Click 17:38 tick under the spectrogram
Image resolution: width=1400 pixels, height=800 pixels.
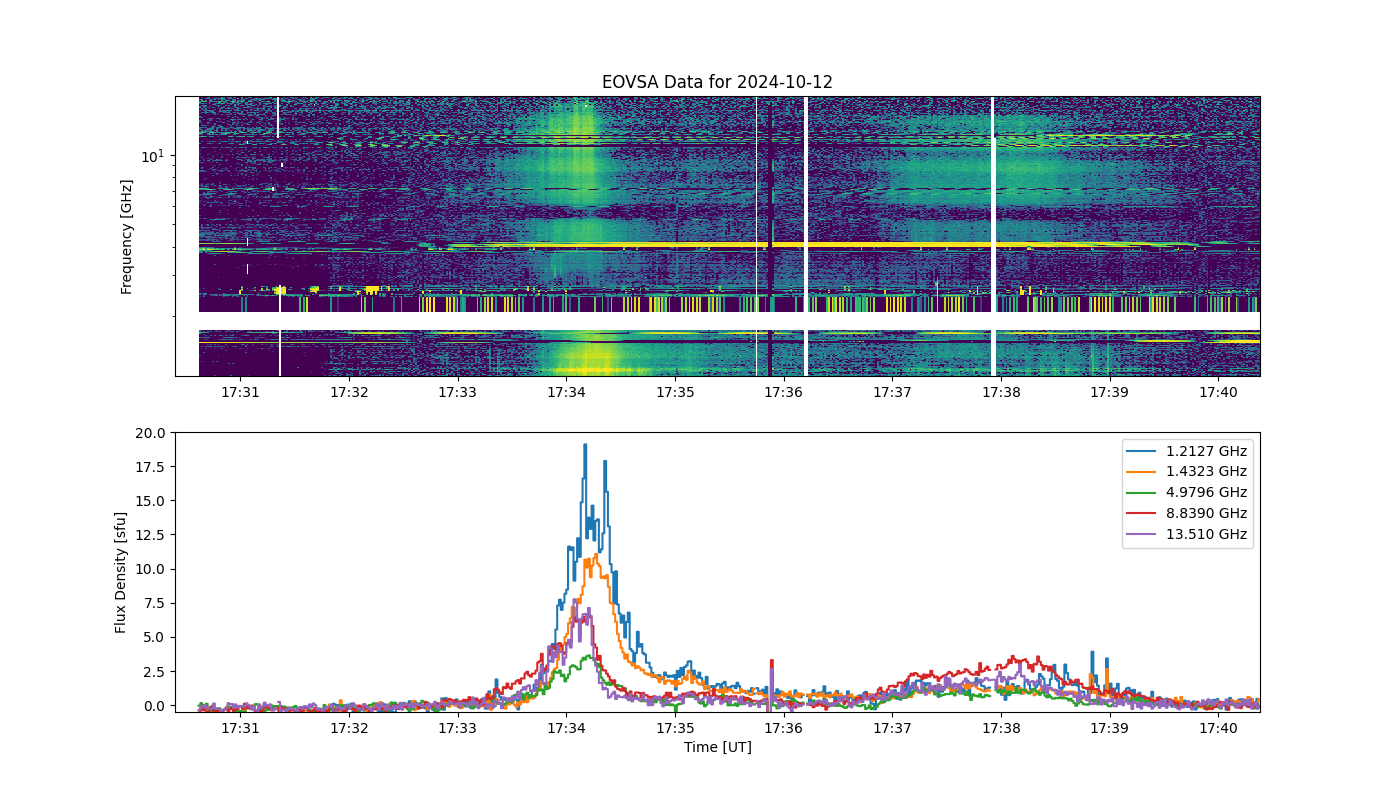click(x=1001, y=392)
